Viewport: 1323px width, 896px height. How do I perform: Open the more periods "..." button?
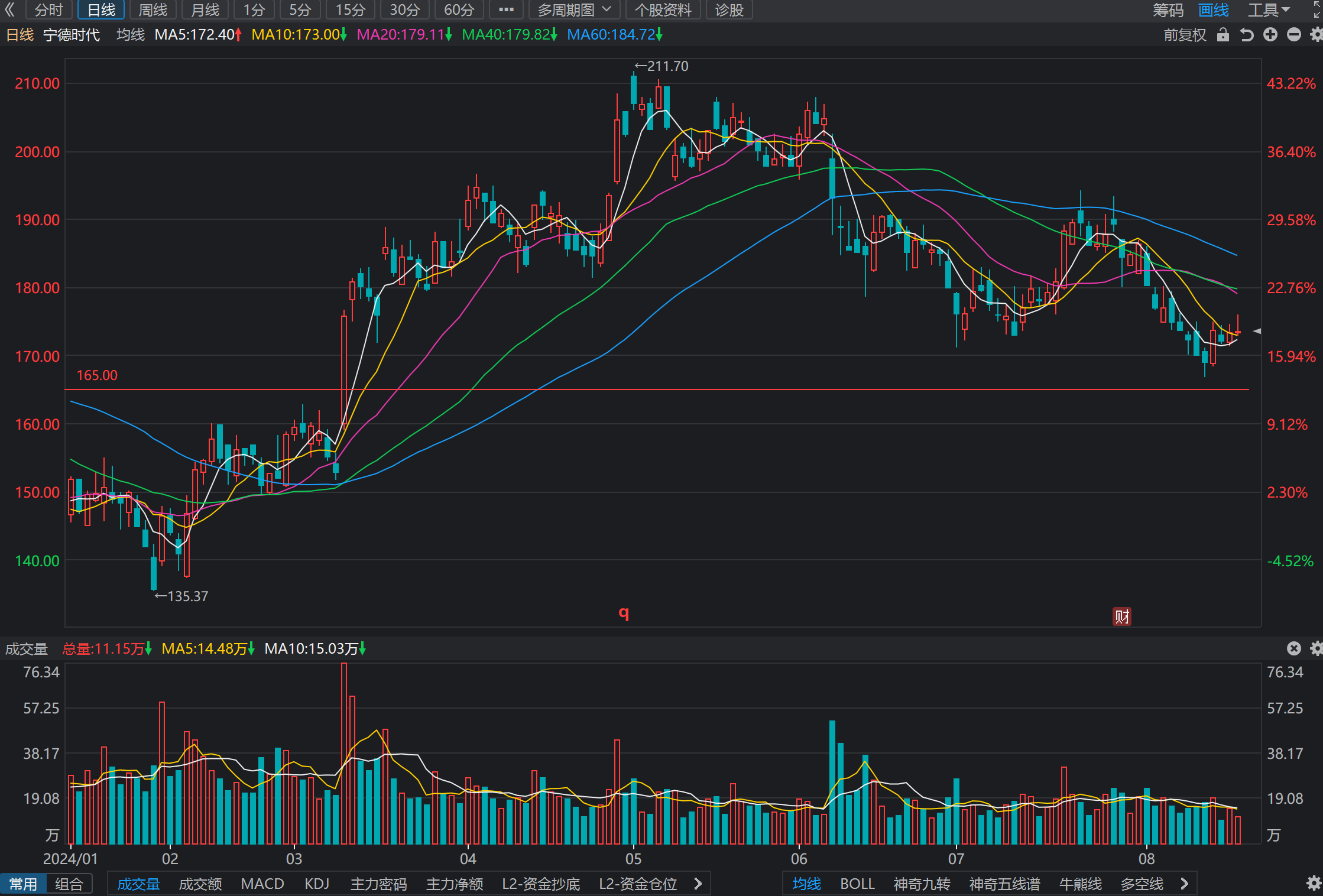point(507,9)
